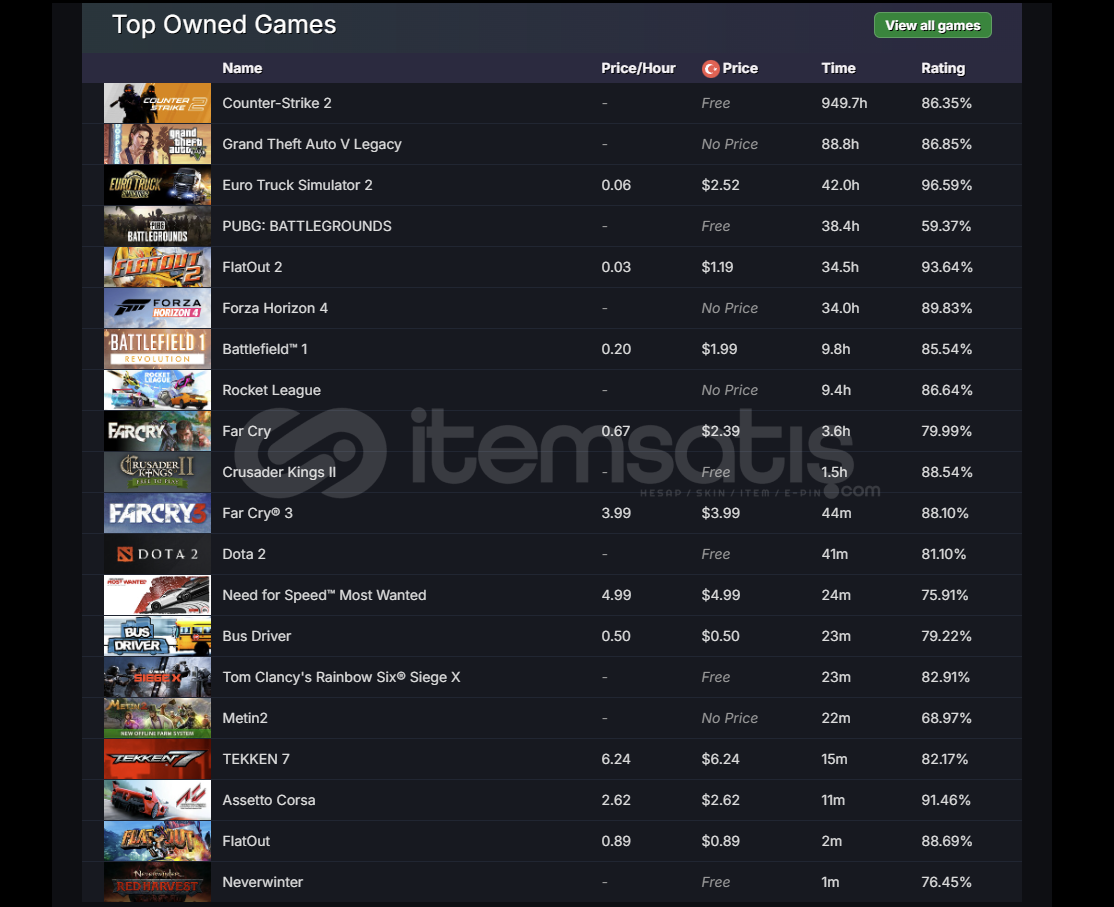The width and height of the screenshot is (1114, 907).
Task: Click the Need for Speed™ Most Wanted name
Action: coord(324,595)
